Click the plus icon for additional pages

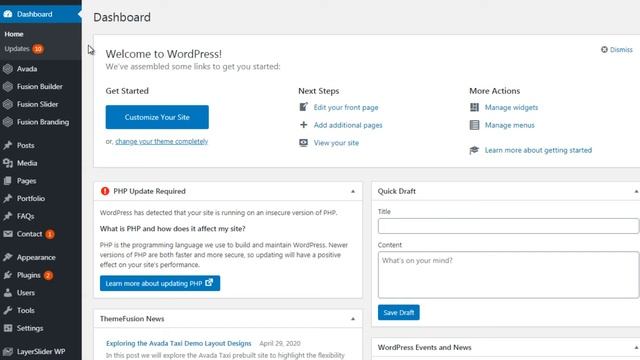pos(303,125)
